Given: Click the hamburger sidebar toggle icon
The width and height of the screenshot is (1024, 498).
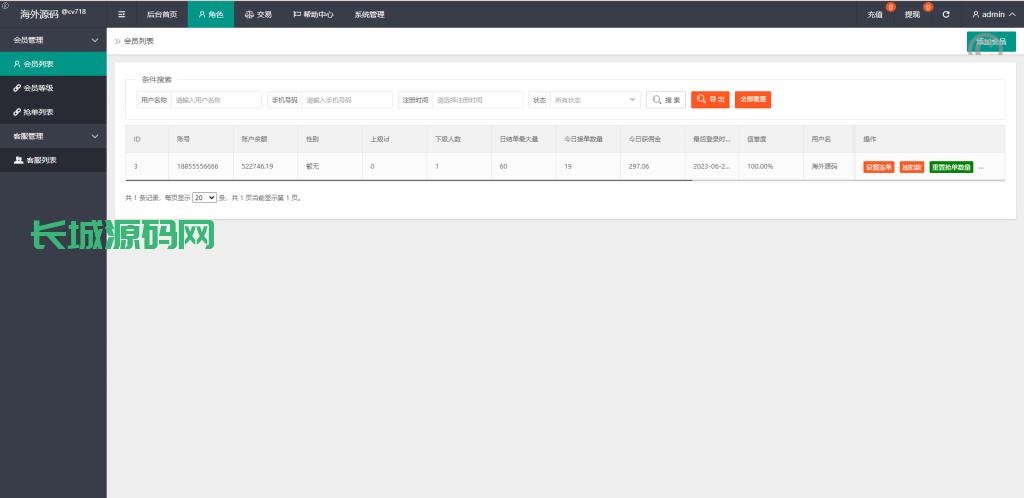Looking at the screenshot, I should point(122,15).
